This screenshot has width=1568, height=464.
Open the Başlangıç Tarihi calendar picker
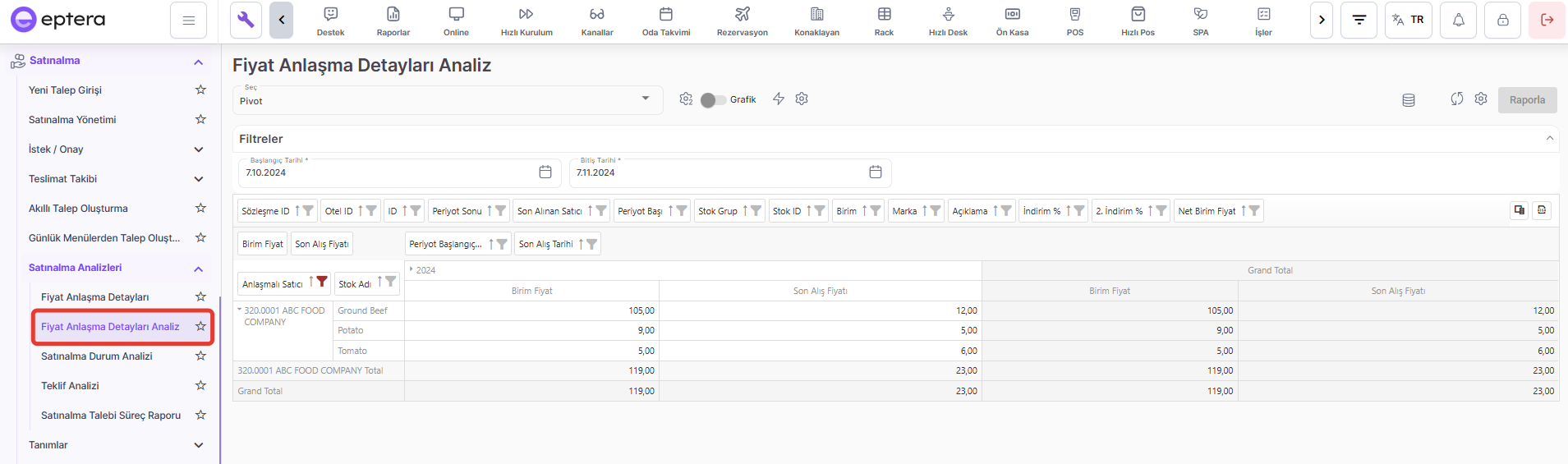[x=545, y=172]
